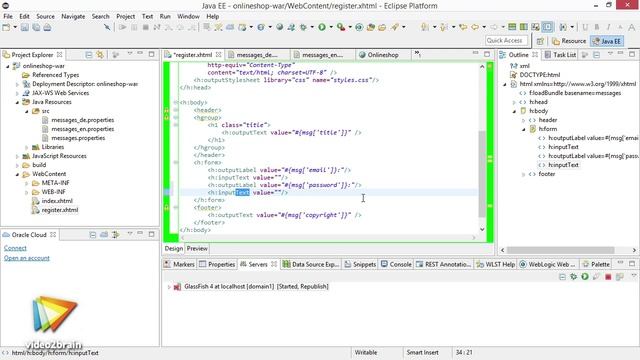Click the Open an account link
The height and width of the screenshot is (360, 640).
pyautogui.click(x=27, y=258)
